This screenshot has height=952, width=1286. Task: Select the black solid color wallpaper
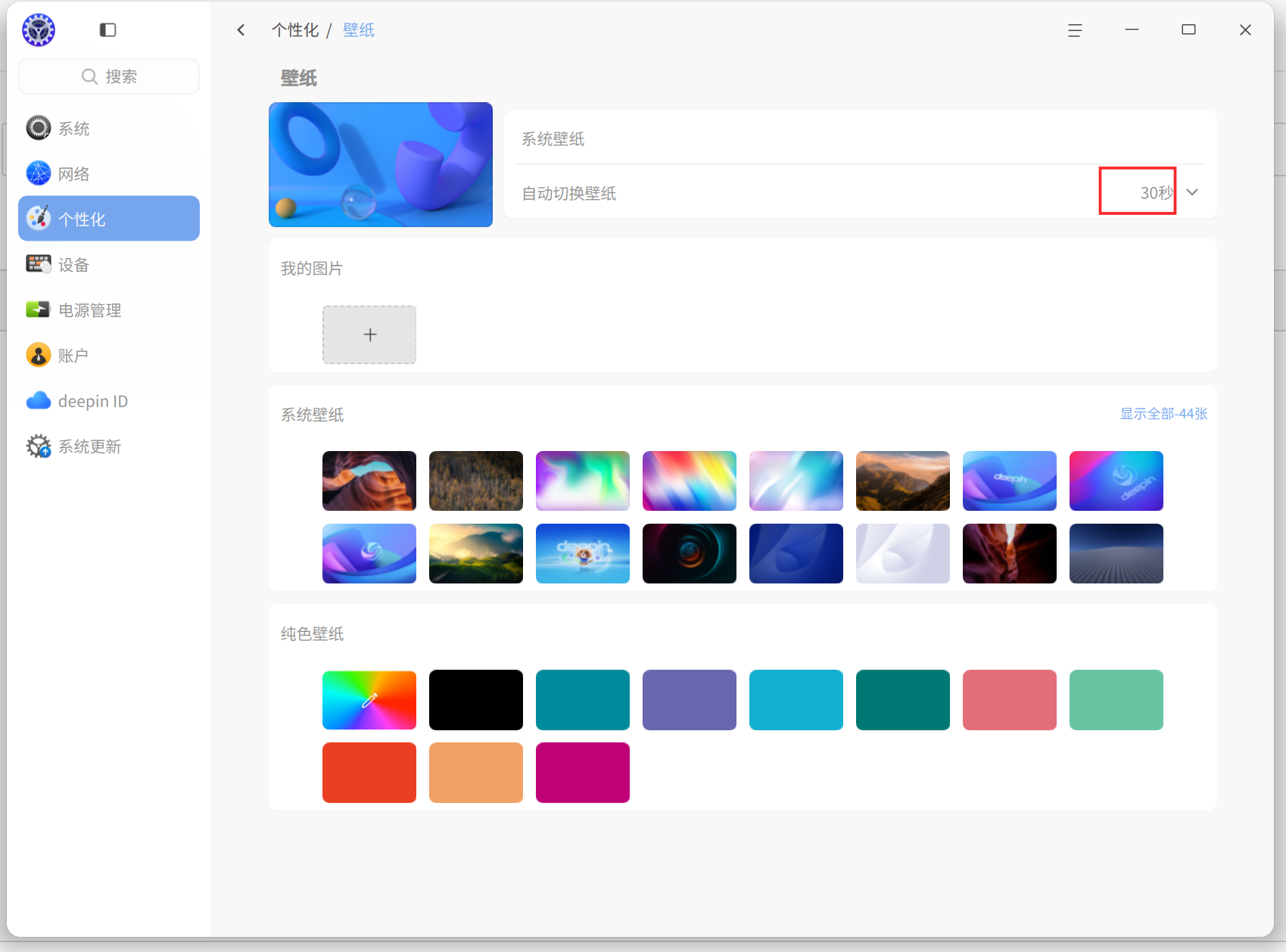pos(476,700)
